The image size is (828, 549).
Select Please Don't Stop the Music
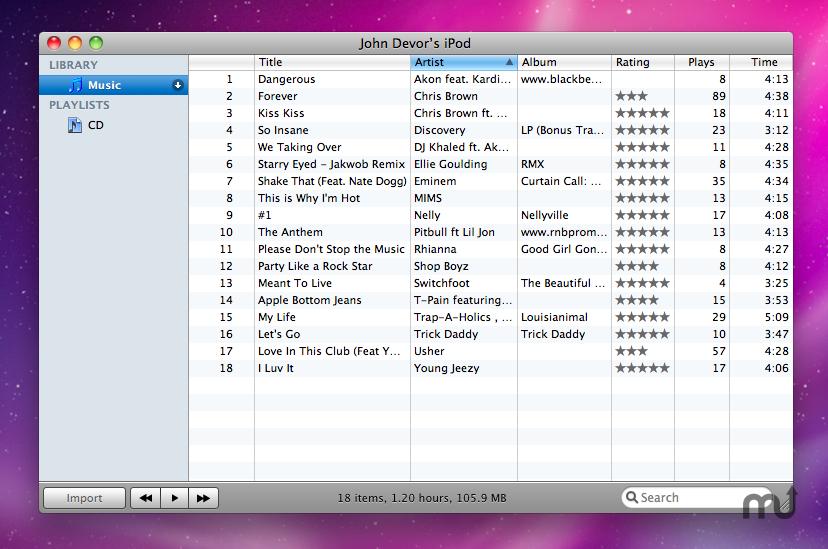point(331,249)
